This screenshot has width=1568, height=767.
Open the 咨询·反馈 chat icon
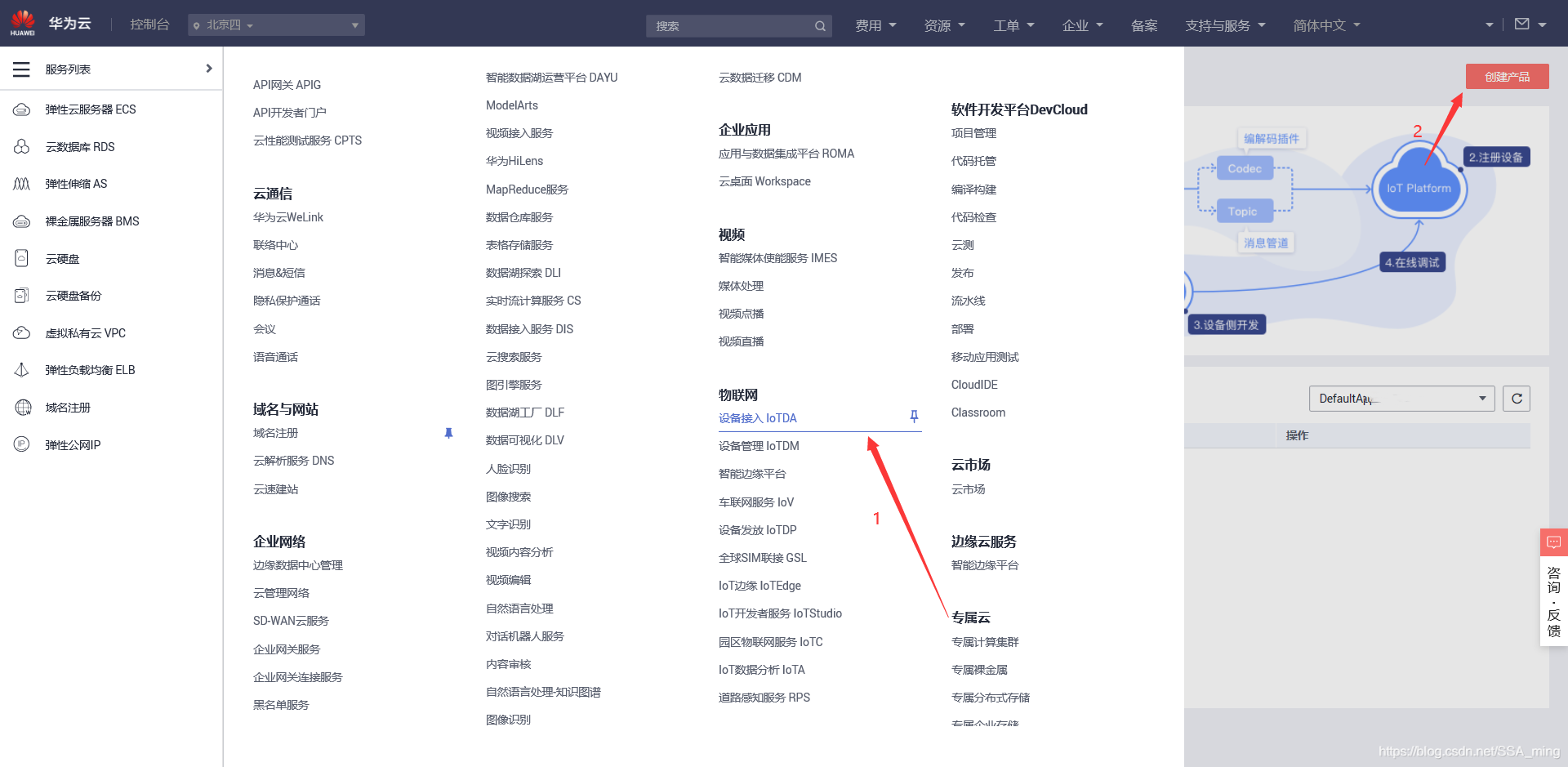pos(1553,542)
